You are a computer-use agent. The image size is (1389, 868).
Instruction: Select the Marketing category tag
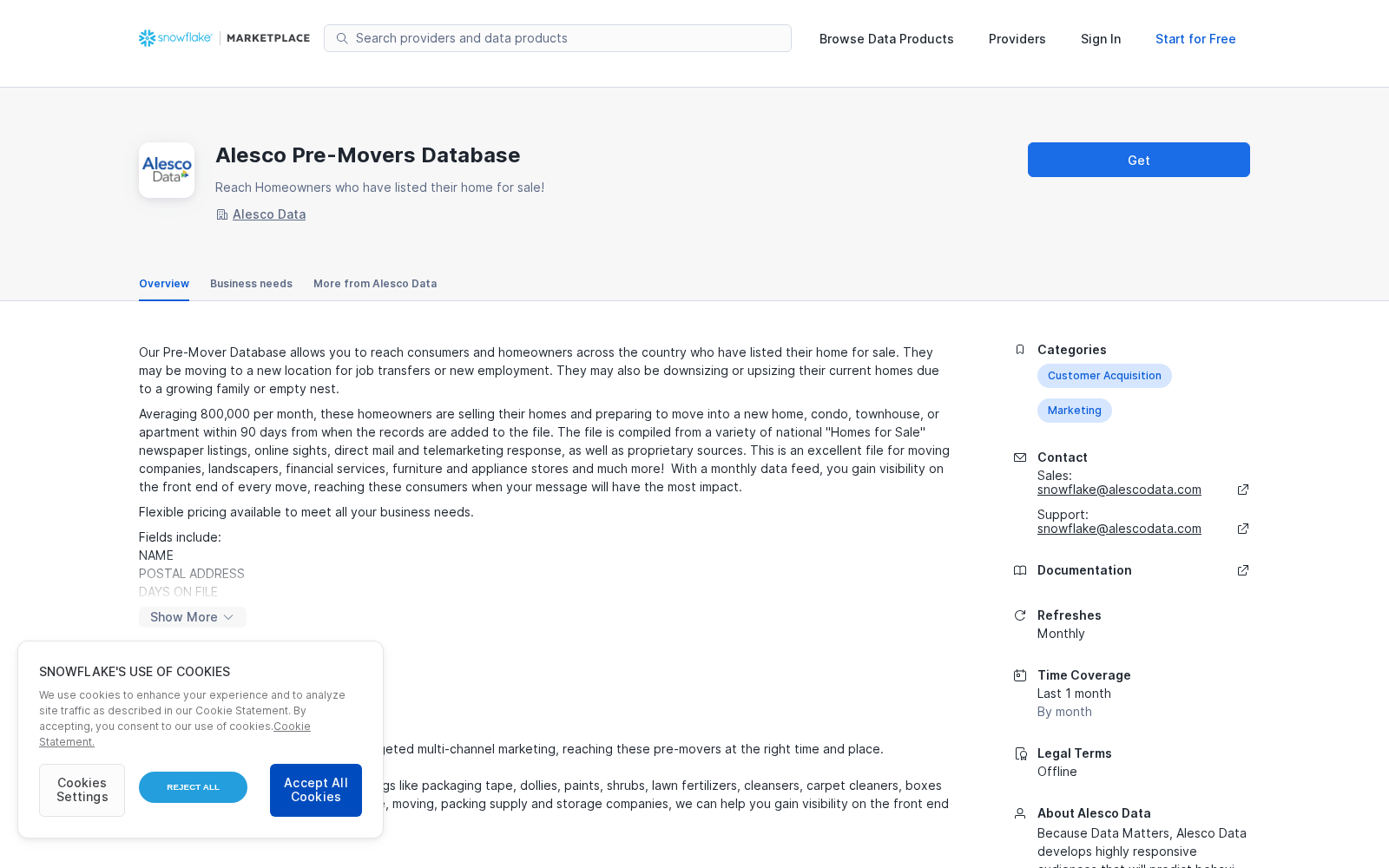tap(1075, 411)
